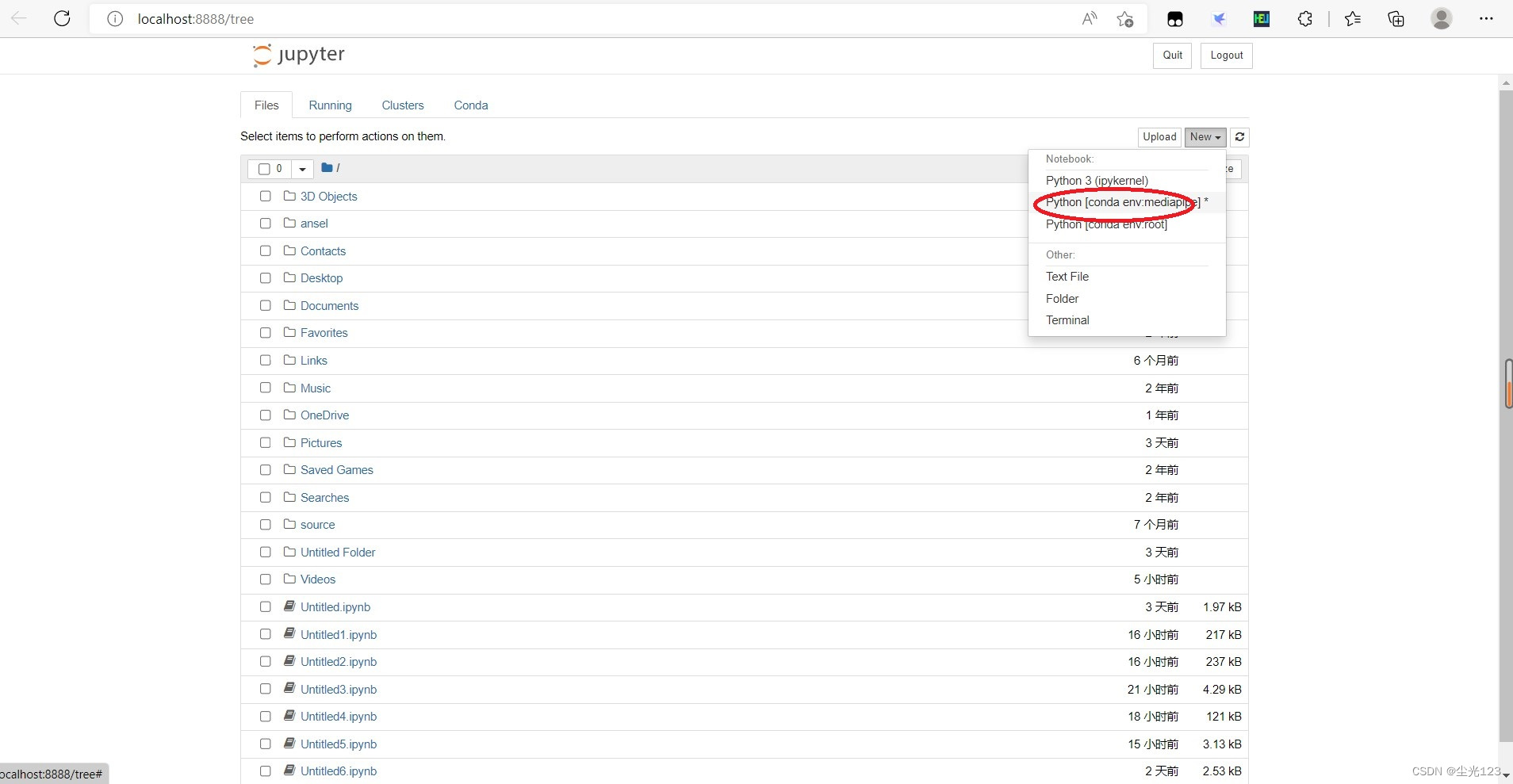Check the box for ansel folder

[266, 224]
